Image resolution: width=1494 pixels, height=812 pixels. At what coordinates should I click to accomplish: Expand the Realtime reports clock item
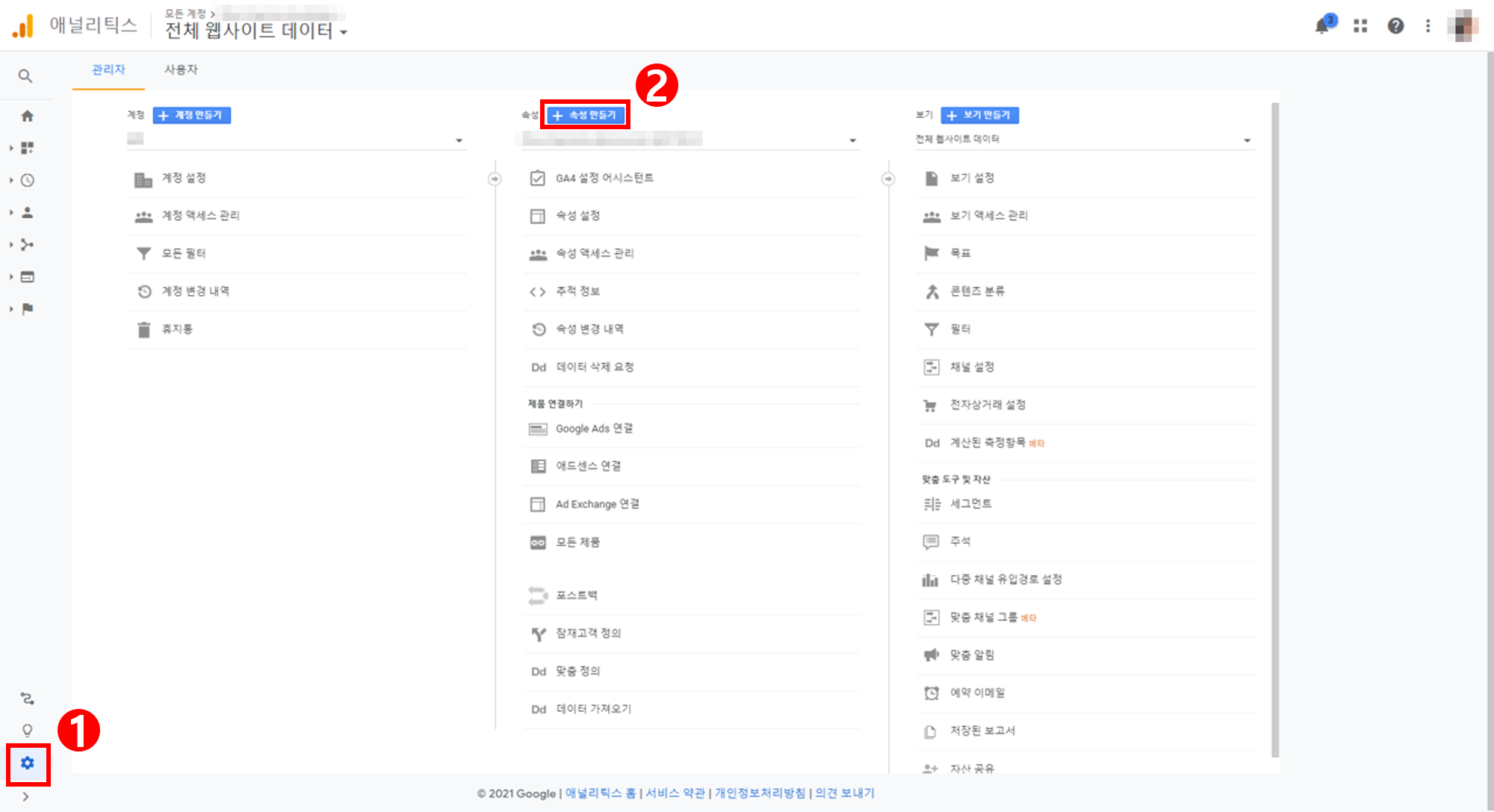pos(28,180)
